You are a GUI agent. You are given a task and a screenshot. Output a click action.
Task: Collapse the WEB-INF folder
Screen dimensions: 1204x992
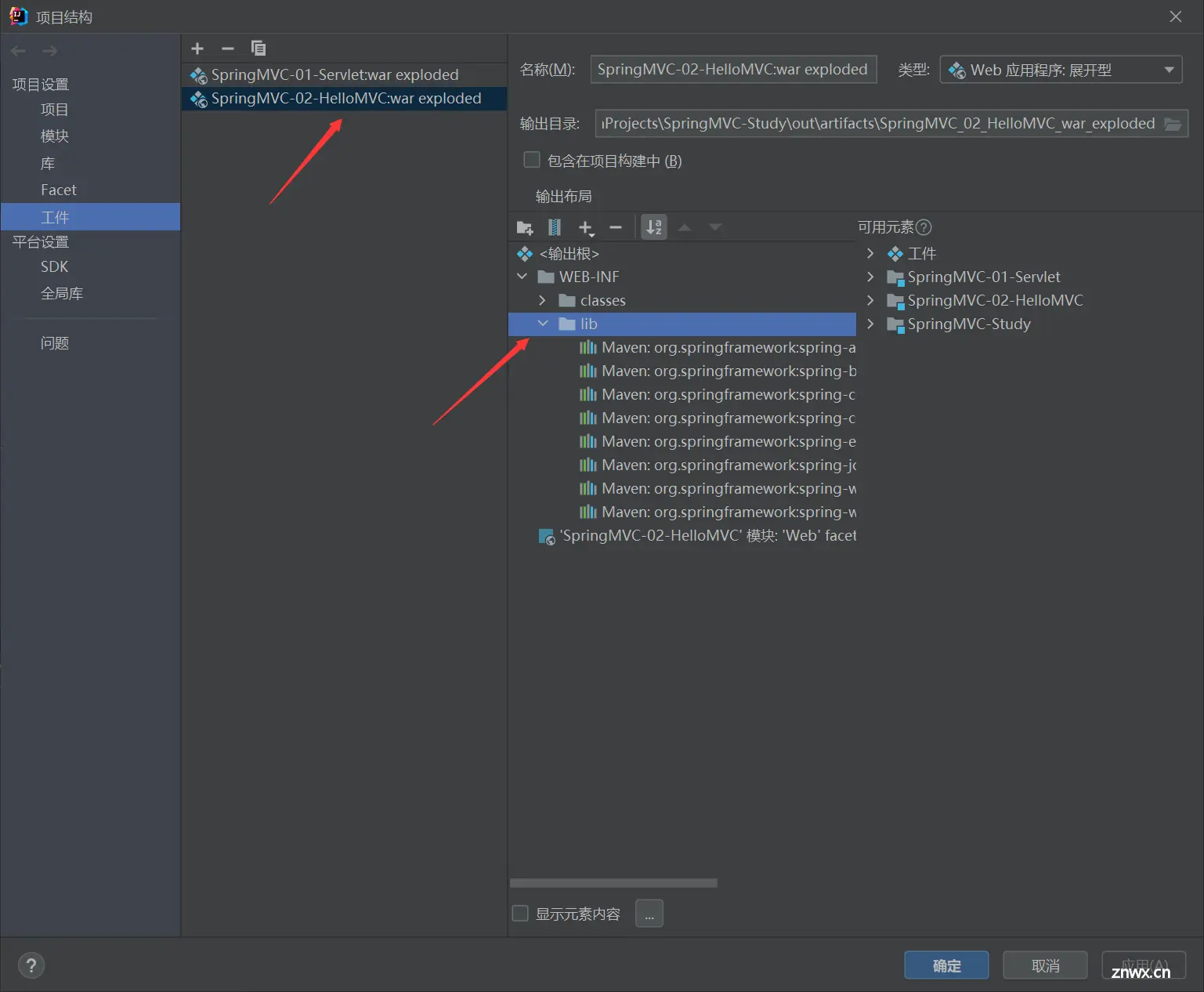click(522, 277)
